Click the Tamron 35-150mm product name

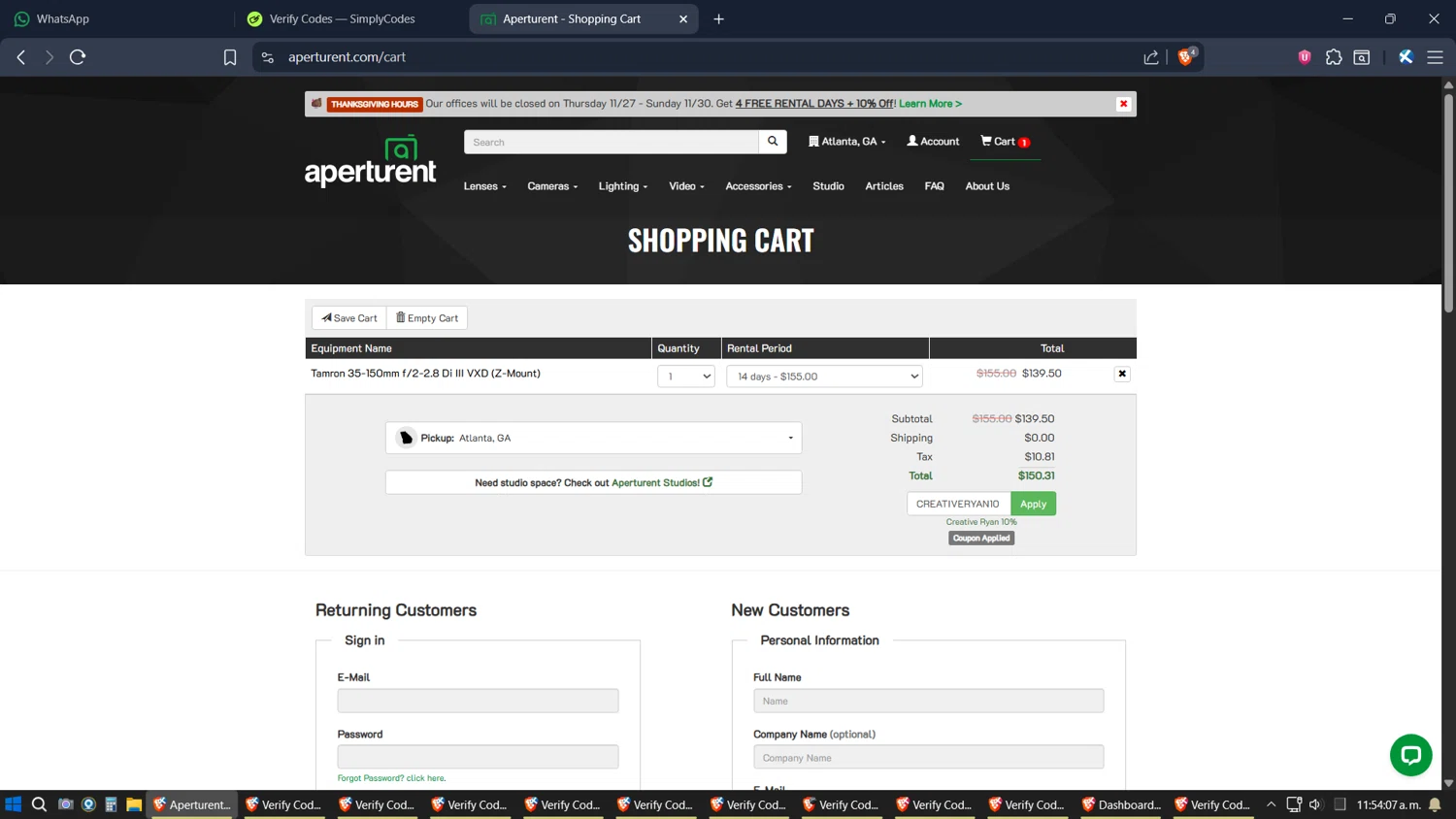[425, 374]
